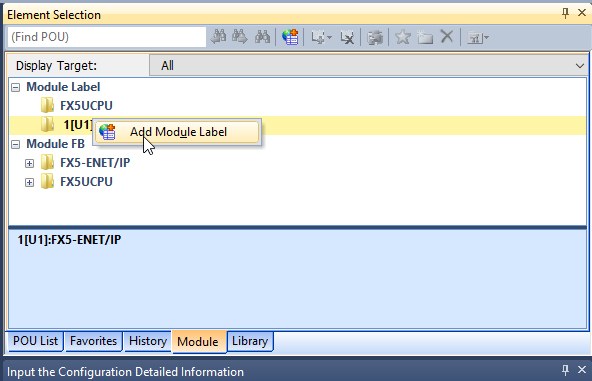592x381 pixels.
Task: Expand the FX5-ENET/IP folder under Module FB
Action: [29, 164]
